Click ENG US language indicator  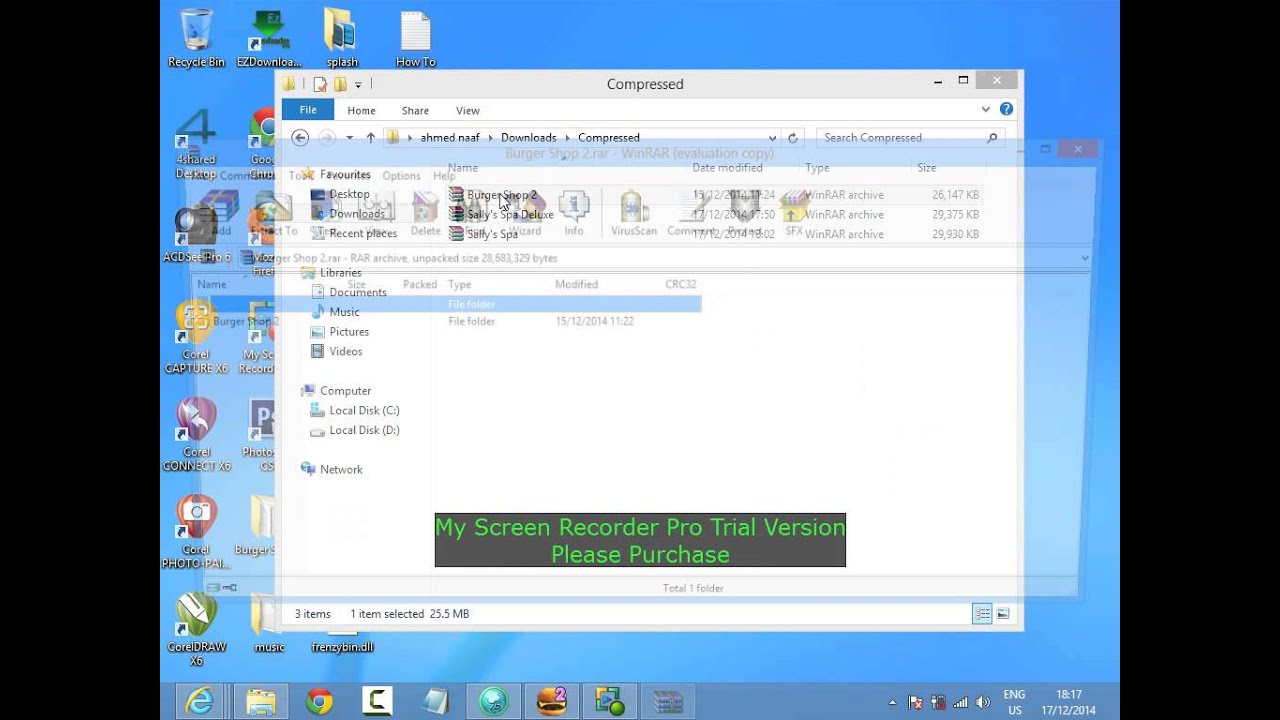pos(1014,702)
